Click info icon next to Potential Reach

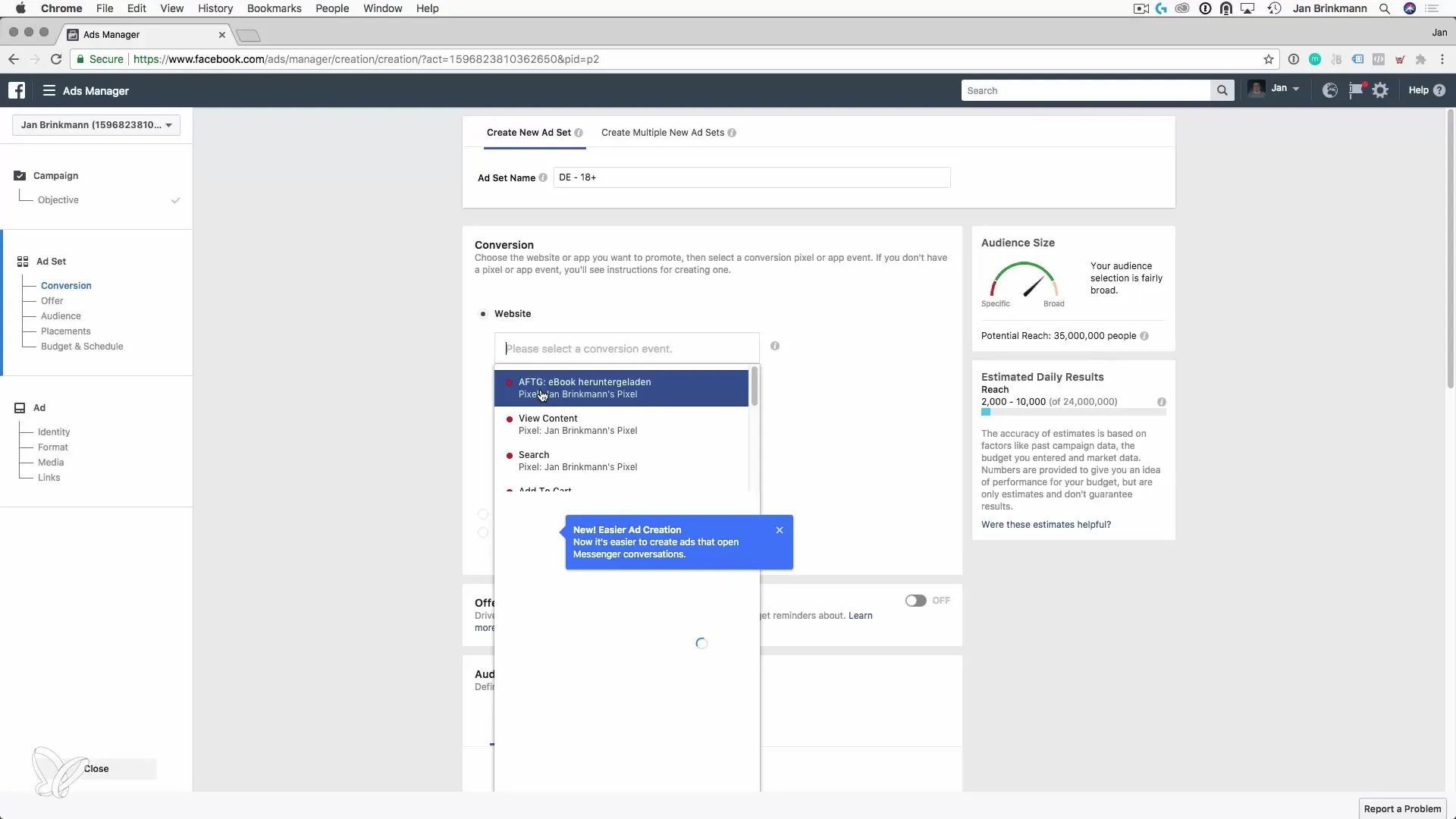pyautogui.click(x=1144, y=336)
